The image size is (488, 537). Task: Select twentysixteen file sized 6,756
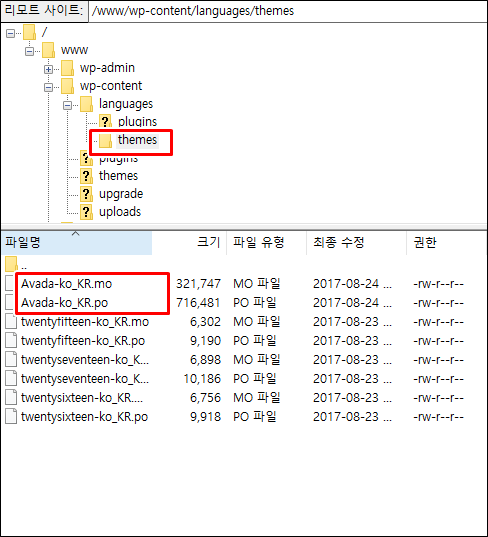(82, 398)
